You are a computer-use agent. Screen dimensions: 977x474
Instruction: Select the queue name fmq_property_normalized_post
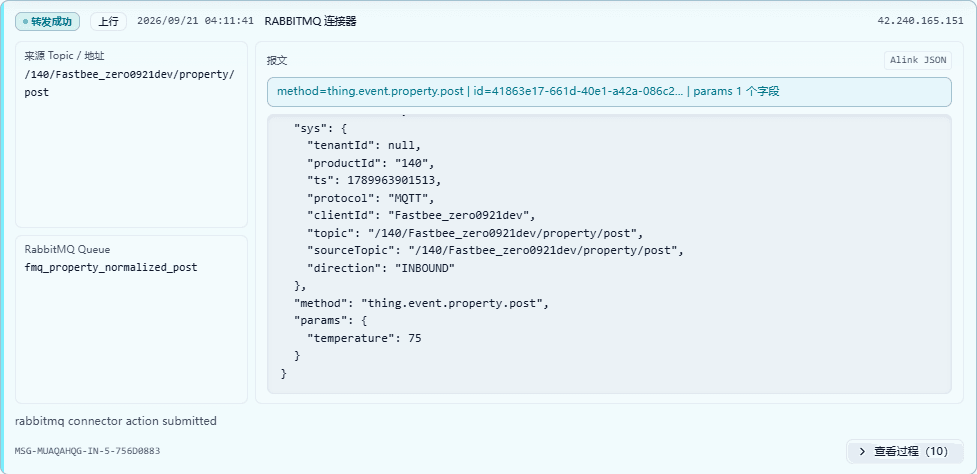pos(111,267)
